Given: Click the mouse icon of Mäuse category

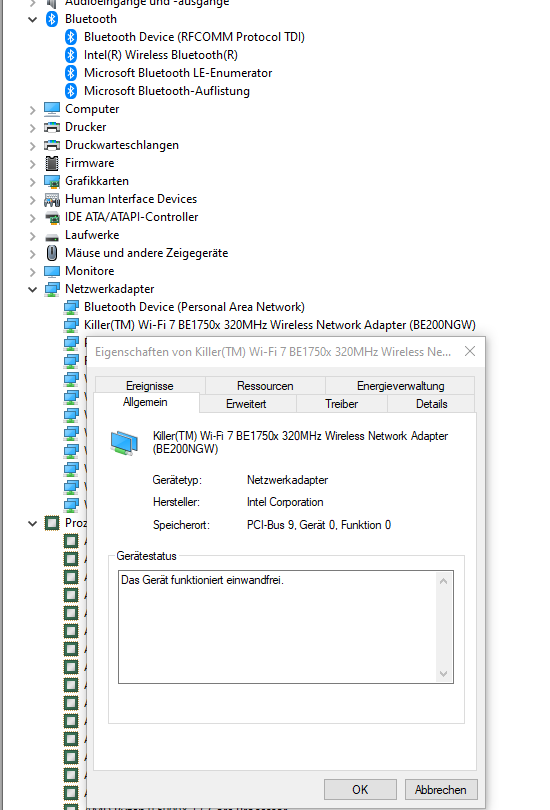Looking at the screenshot, I should tap(52, 253).
